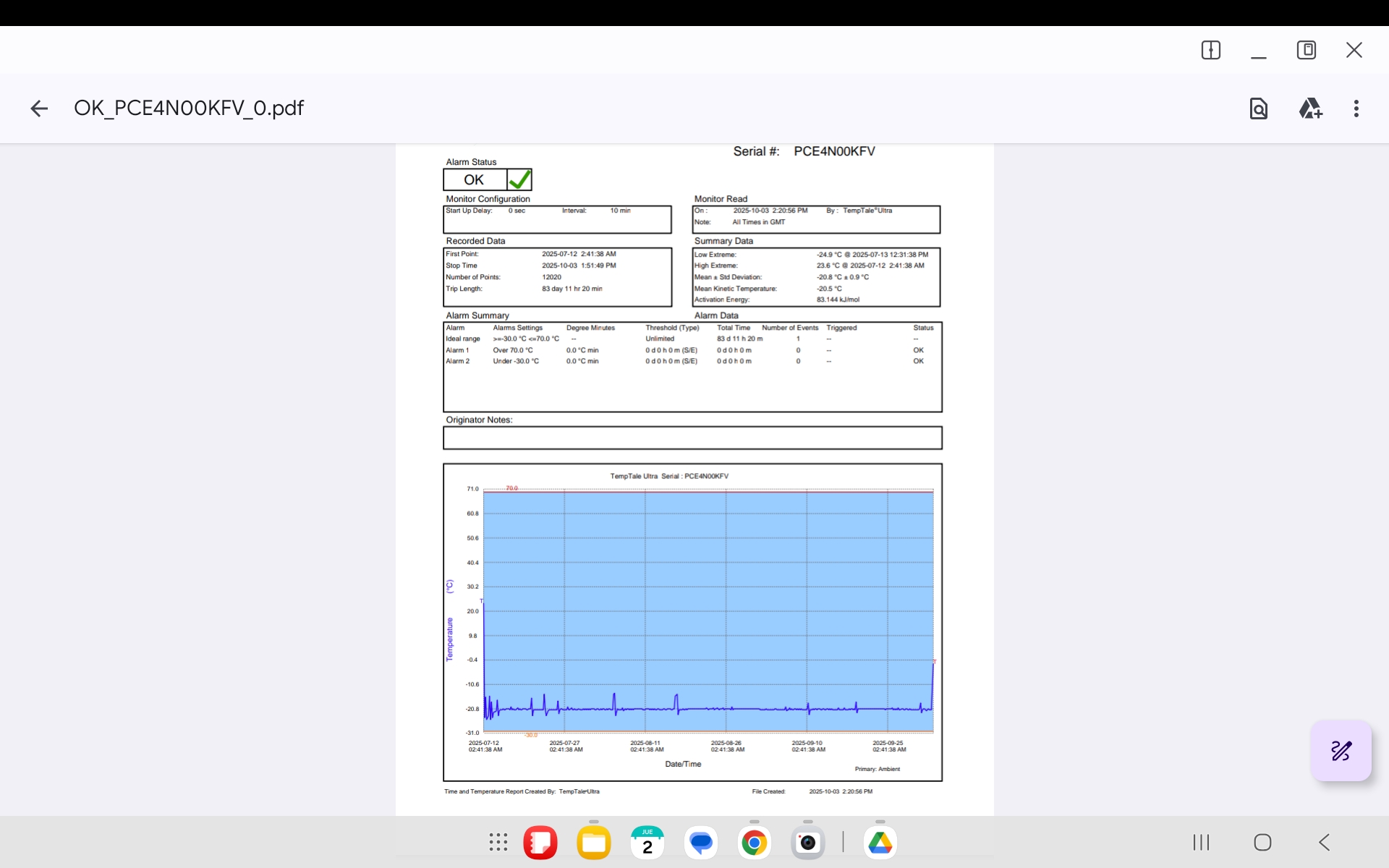Open the yellow My Files app
This screenshot has width=1389, height=868.
click(593, 842)
